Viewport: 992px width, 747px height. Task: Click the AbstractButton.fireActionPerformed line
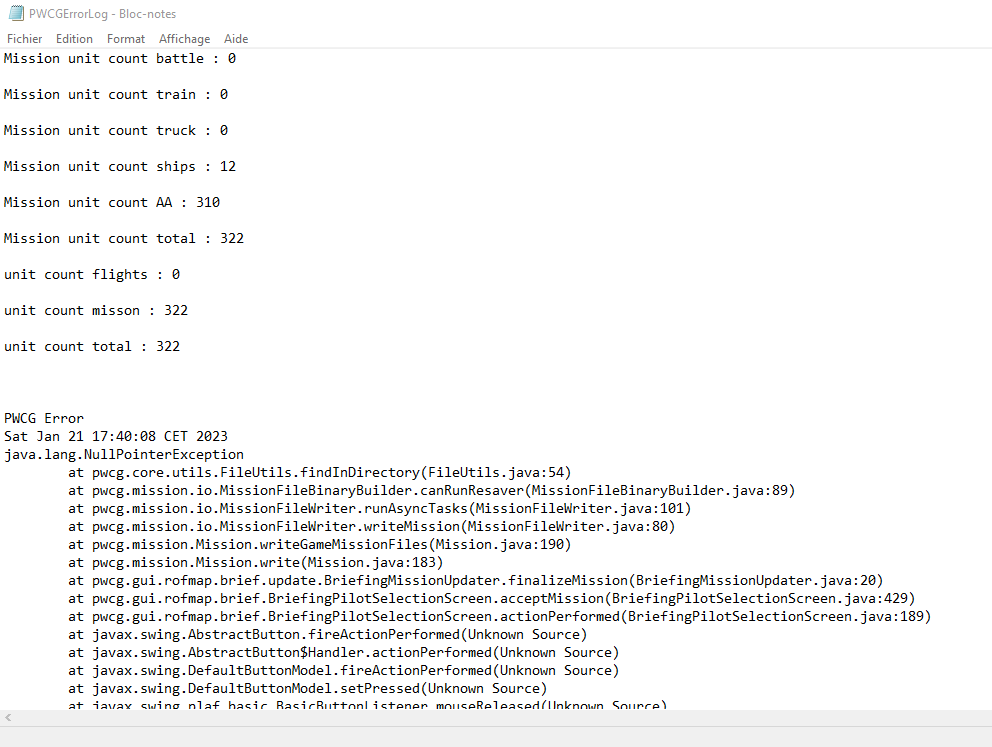(328, 634)
